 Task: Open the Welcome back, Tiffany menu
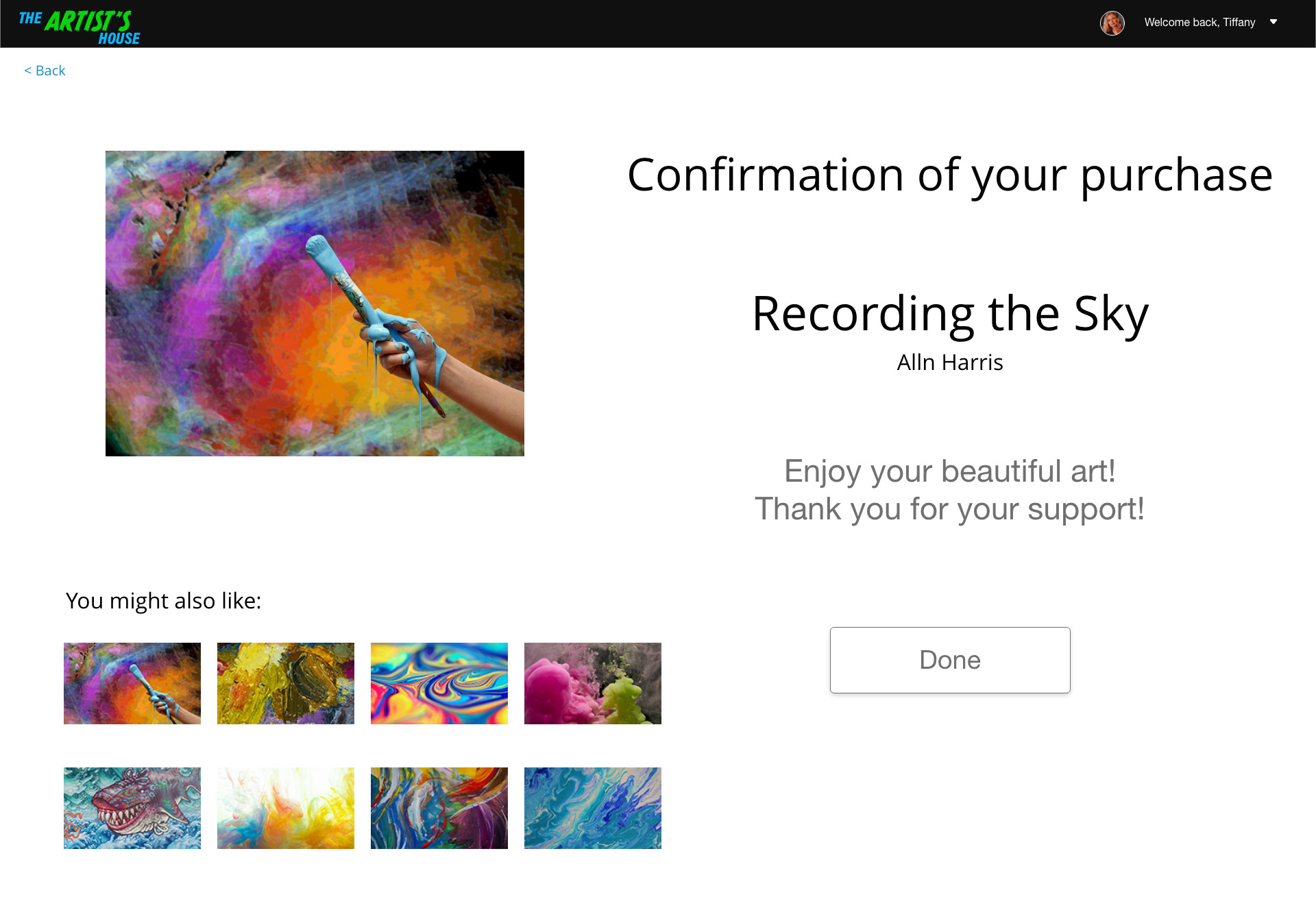coord(1199,23)
